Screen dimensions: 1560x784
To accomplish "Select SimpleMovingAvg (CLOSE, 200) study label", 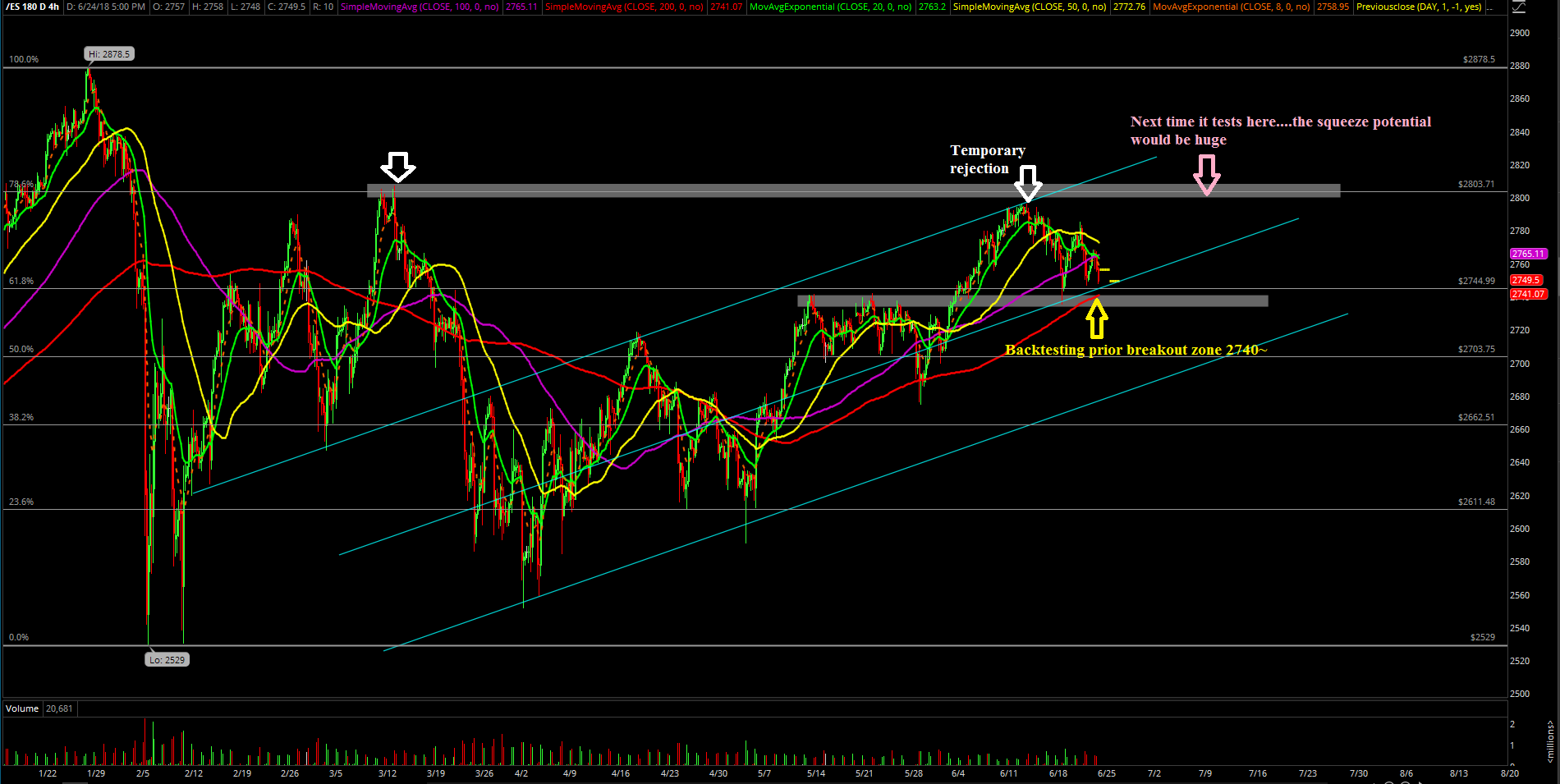I will 624,7.
